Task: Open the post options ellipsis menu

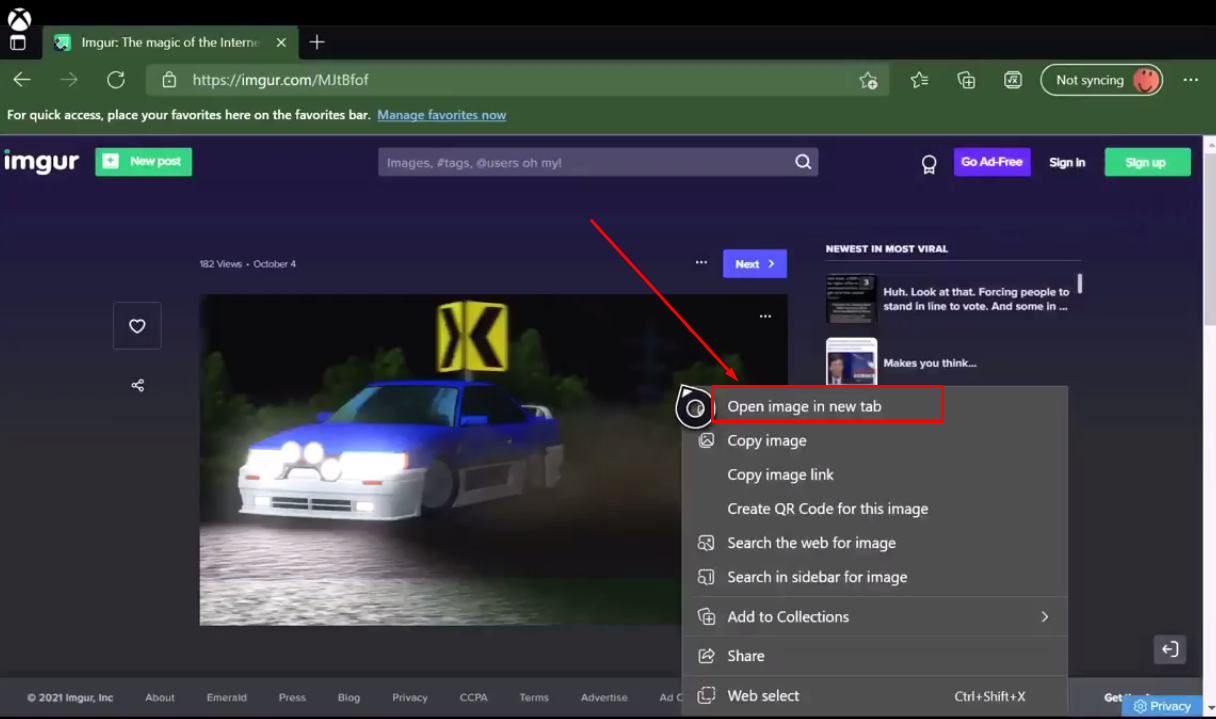Action: (701, 262)
